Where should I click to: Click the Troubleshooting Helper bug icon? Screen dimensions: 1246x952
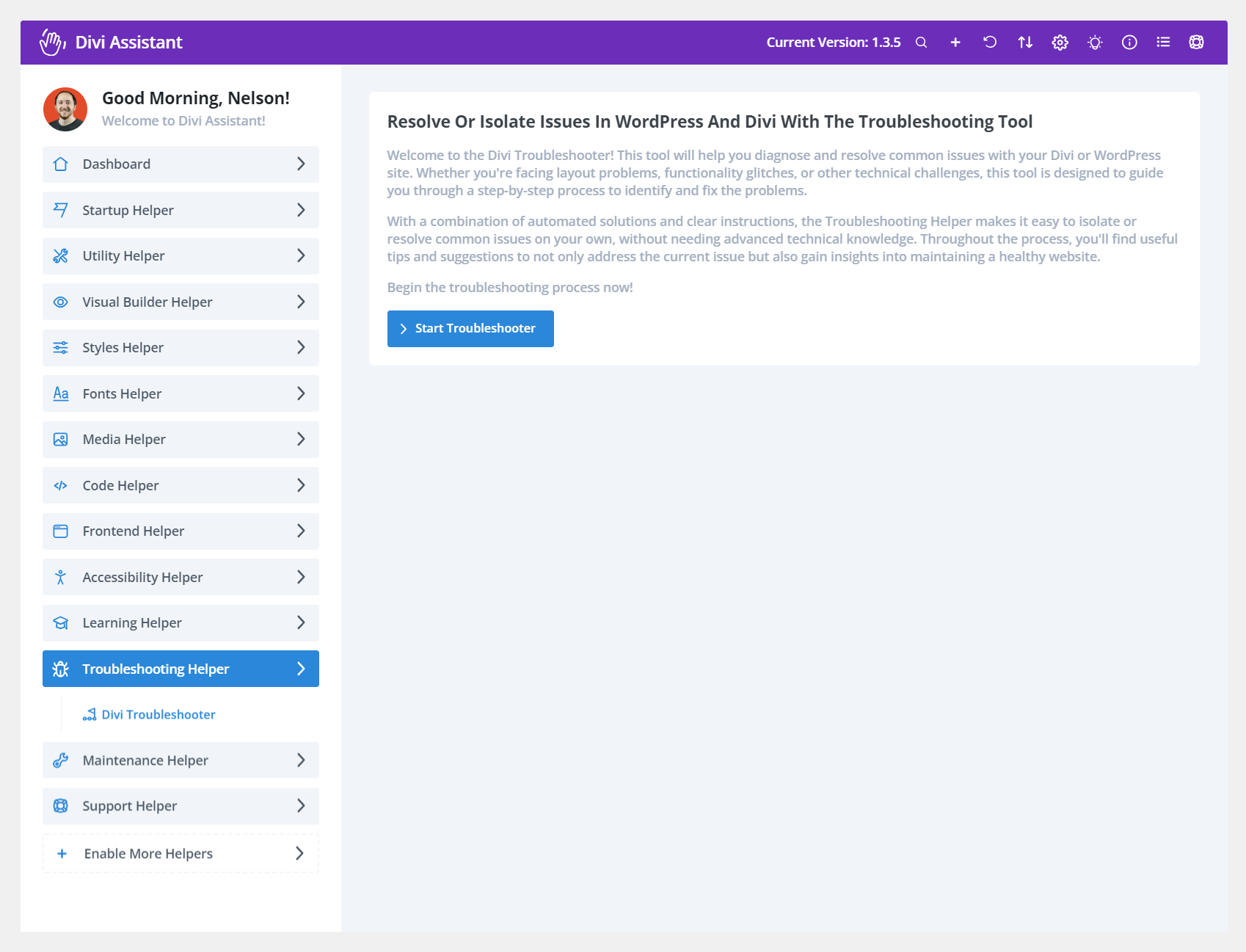pyautogui.click(x=61, y=669)
